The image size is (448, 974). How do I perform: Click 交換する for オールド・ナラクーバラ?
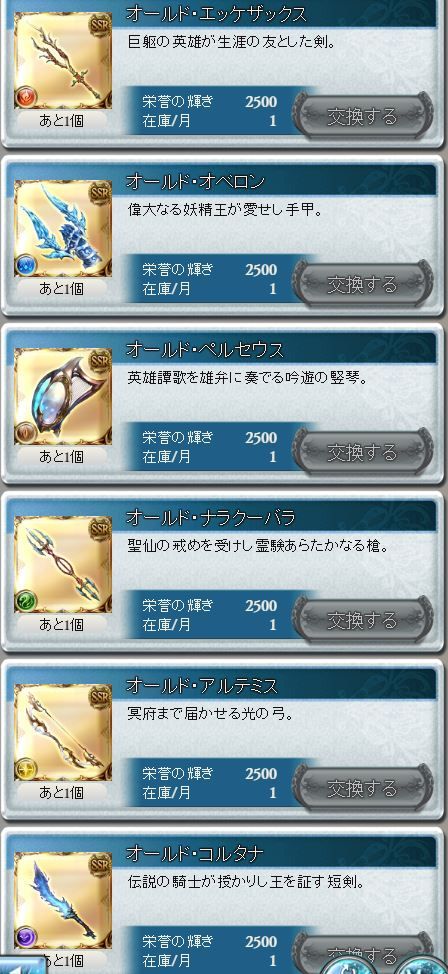[363, 619]
